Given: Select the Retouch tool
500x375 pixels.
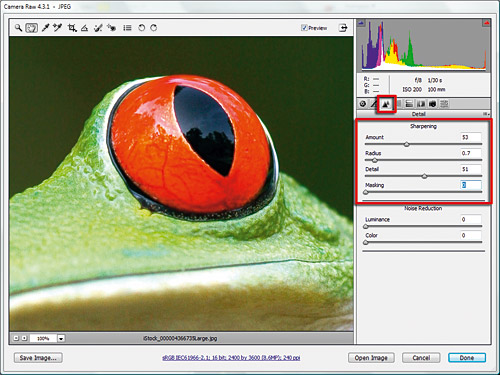Looking at the screenshot, I should click(x=98, y=28).
